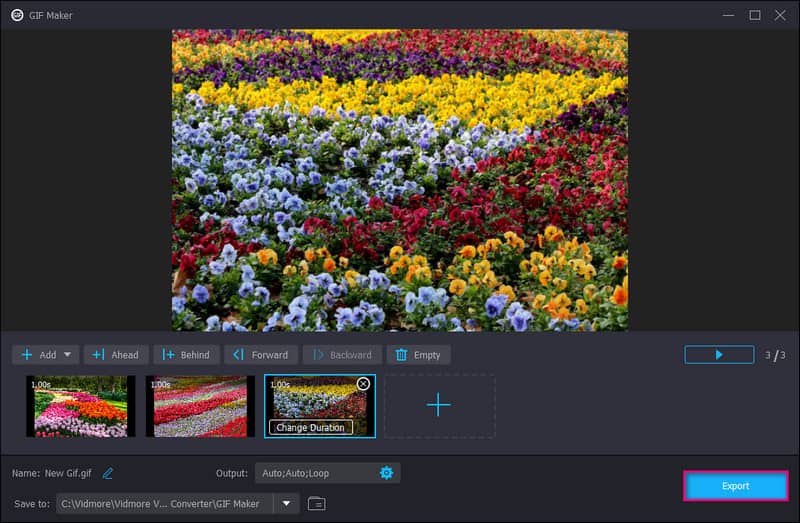Viewport: 800px width, 523px height.
Task: Open the output settings gear
Action: click(x=386, y=473)
